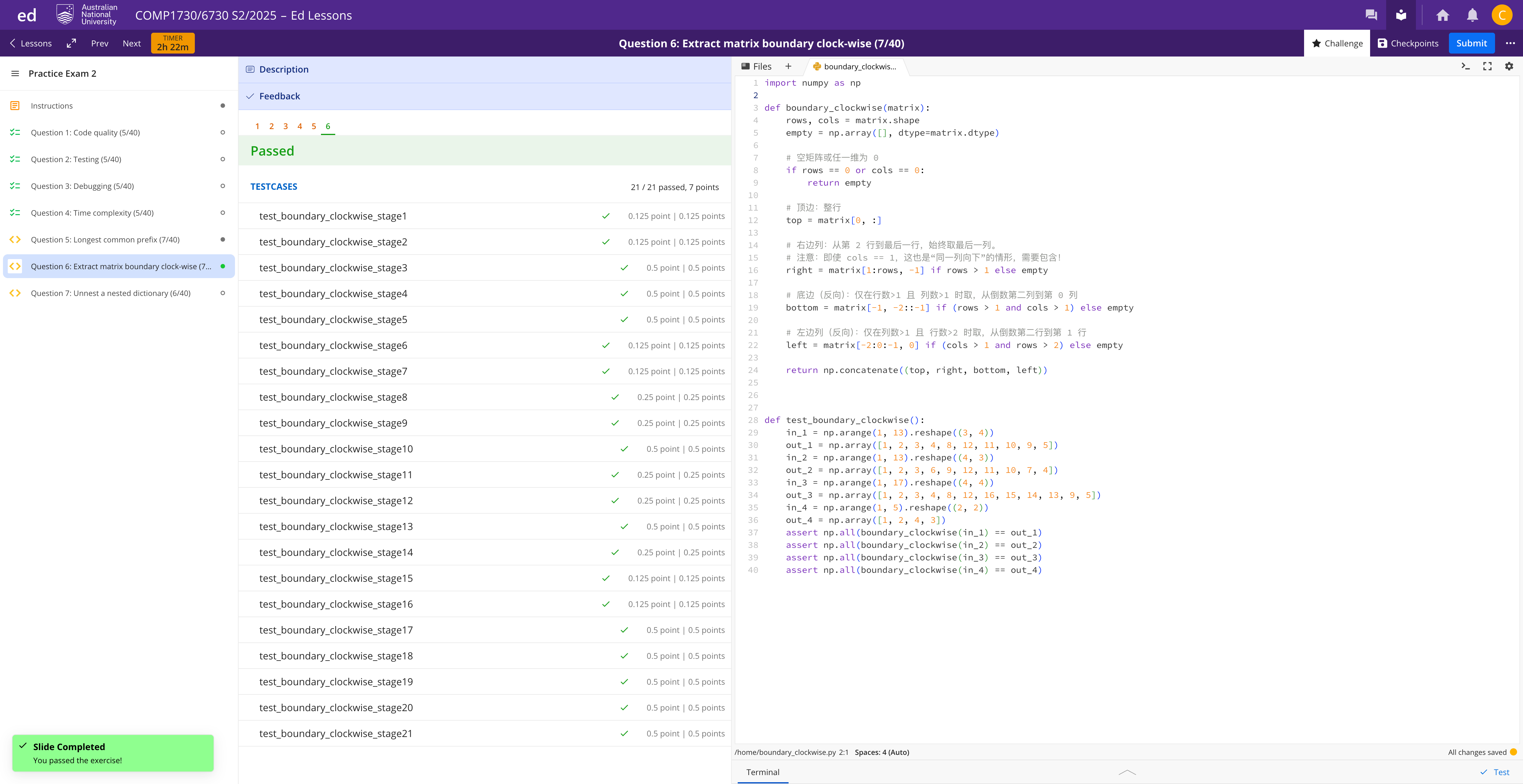Maximize the code editor pane
Screen dimensions: 1523x784
(1488, 66)
